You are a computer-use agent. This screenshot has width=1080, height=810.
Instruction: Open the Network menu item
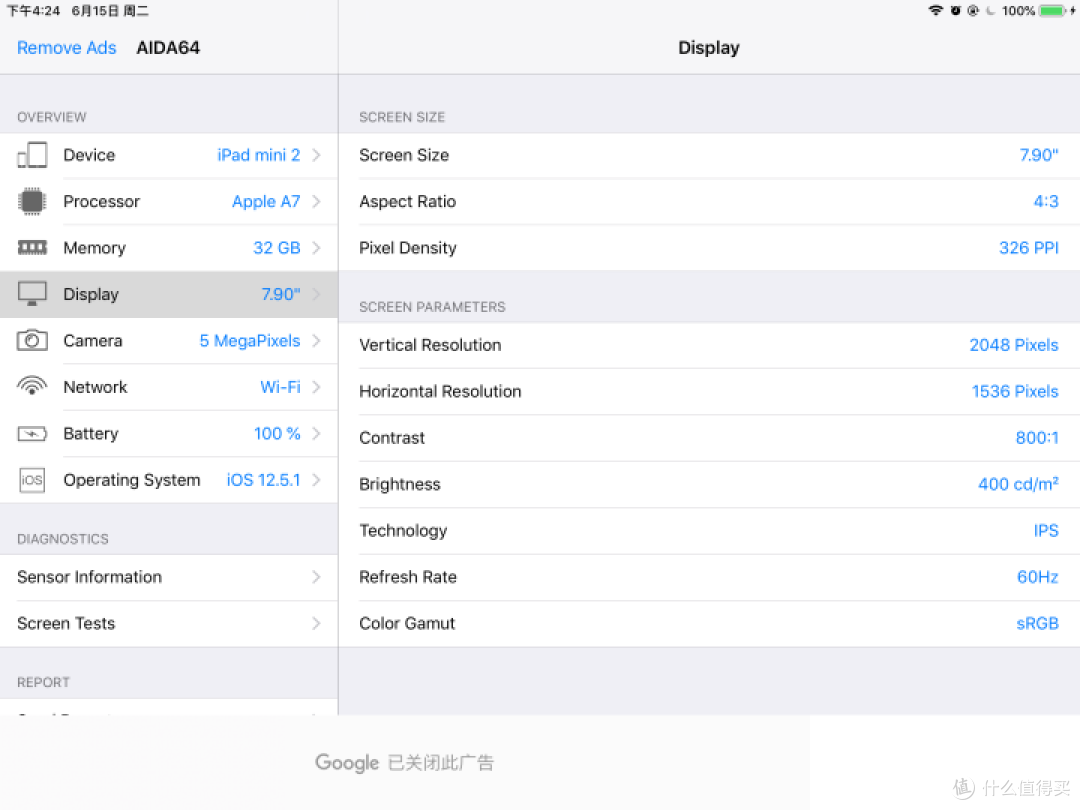point(169,387)
